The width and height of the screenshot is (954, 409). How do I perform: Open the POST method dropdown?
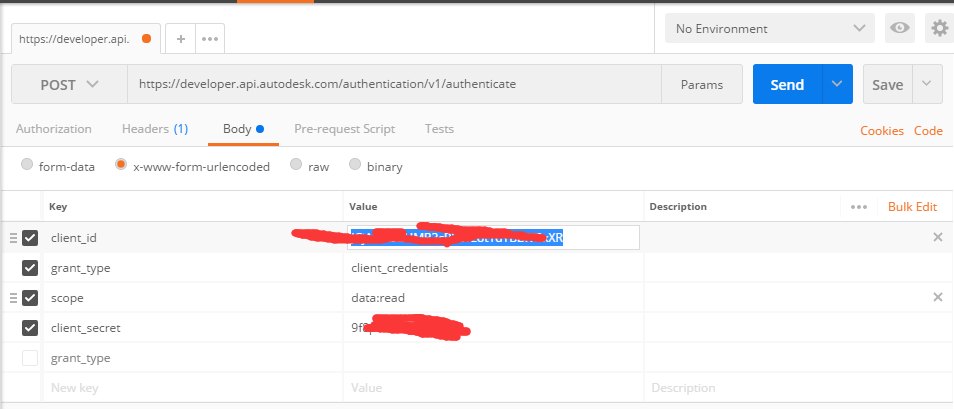[x=69, y=85]
